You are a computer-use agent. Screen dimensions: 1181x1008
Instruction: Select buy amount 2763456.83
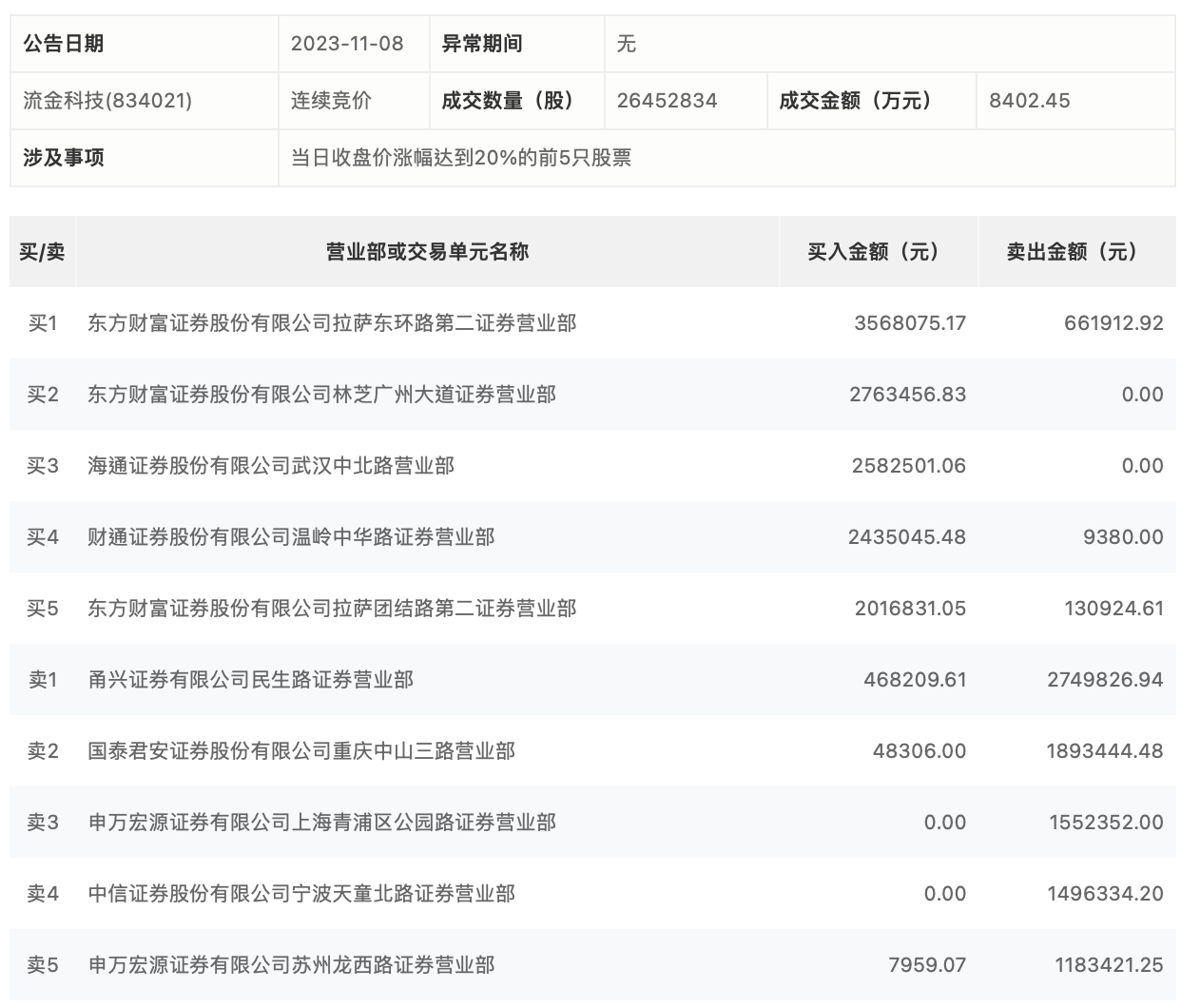[908, 395]
